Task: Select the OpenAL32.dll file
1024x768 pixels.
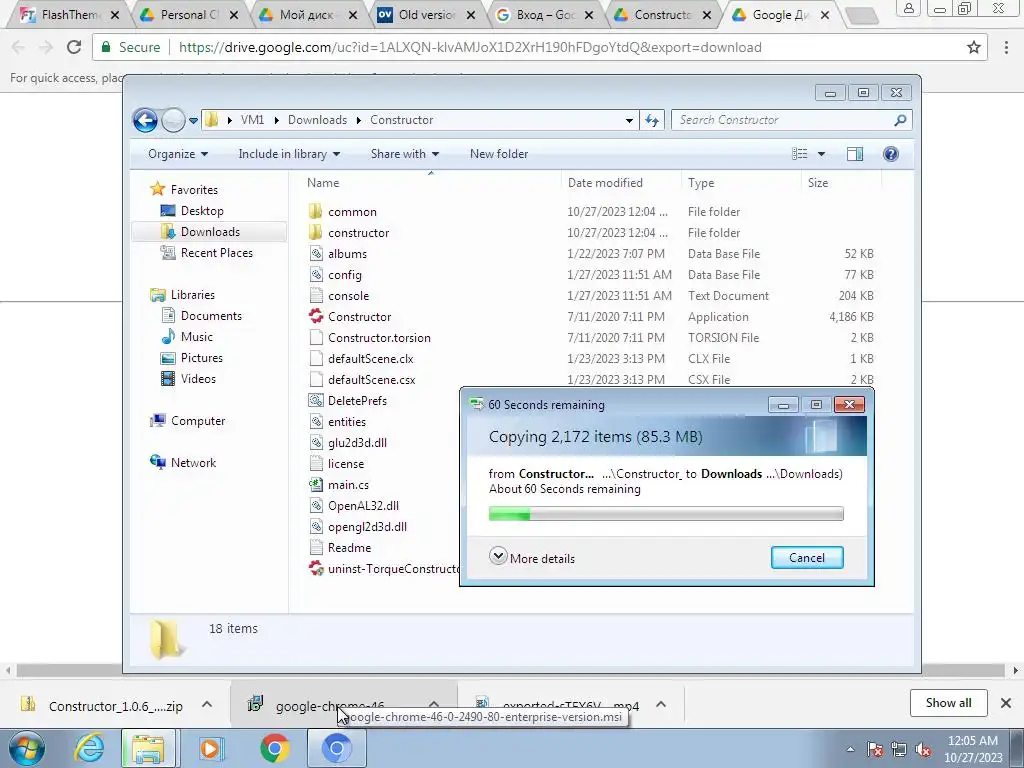Action: coord(363,505)
